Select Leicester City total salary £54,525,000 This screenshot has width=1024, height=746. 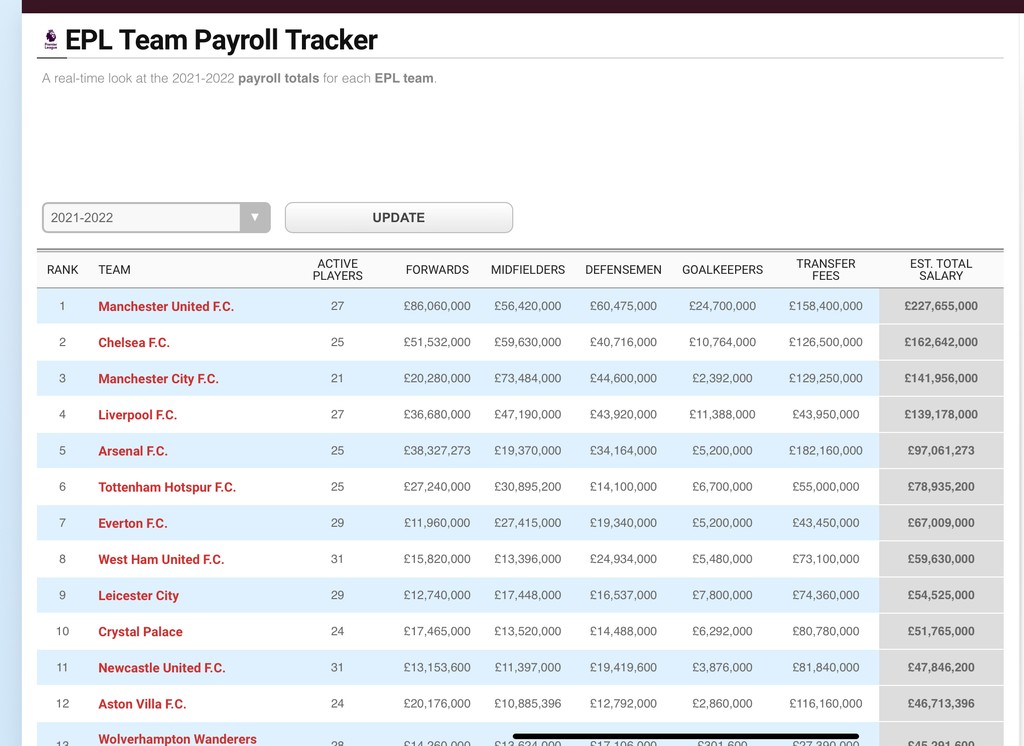pos(941,595)
